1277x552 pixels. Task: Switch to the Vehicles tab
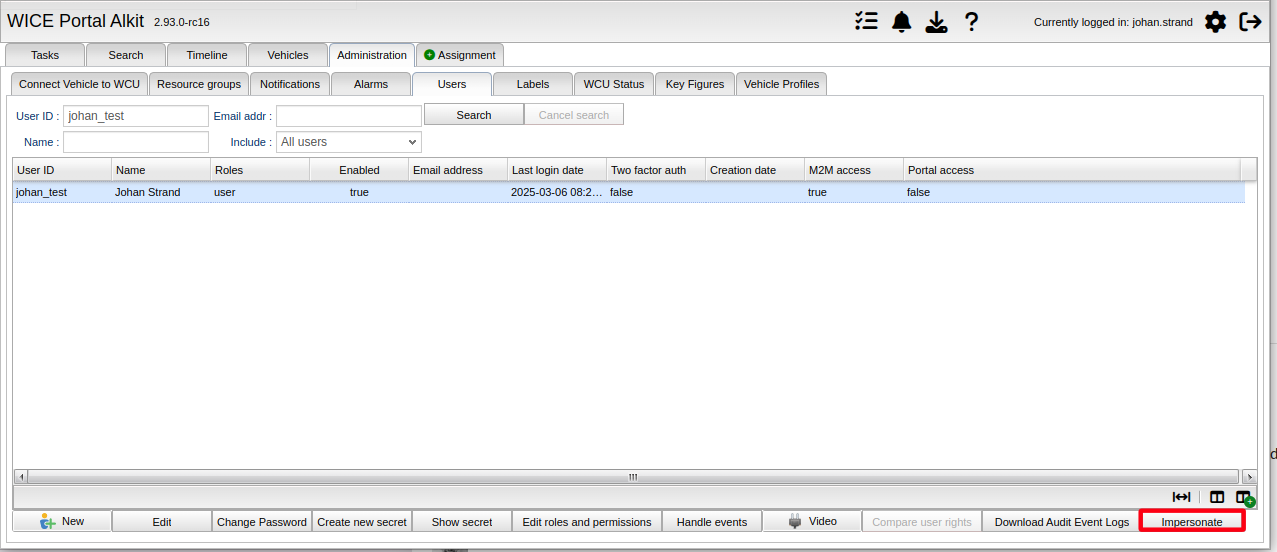(x=288, y=55)
